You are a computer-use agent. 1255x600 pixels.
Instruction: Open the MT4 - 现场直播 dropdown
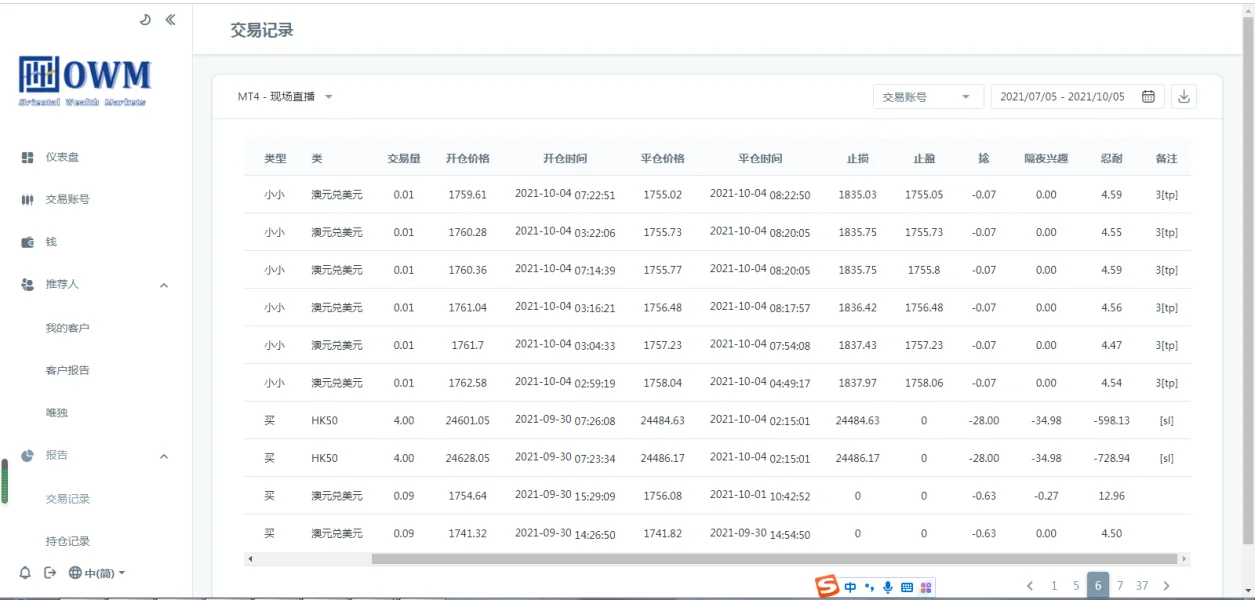(x=285, y=97)
